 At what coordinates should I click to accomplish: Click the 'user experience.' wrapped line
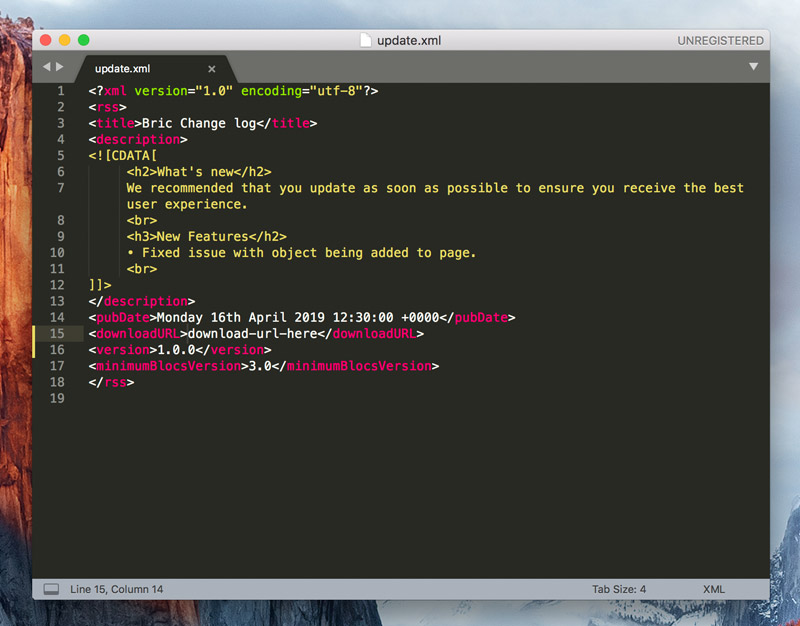(187, 204)
